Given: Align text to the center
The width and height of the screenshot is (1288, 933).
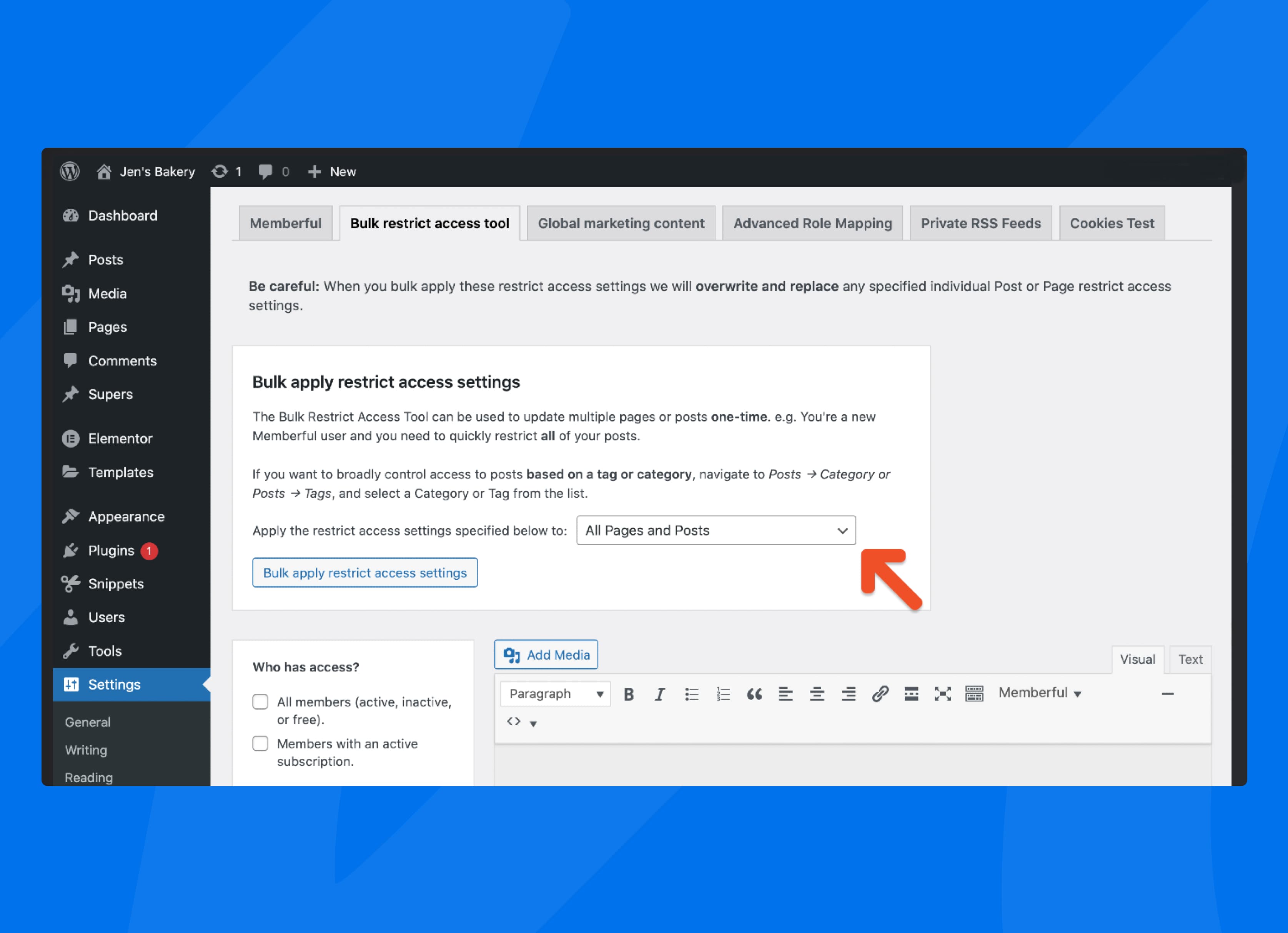Looking at the screenshot, I should coord(817,693).
